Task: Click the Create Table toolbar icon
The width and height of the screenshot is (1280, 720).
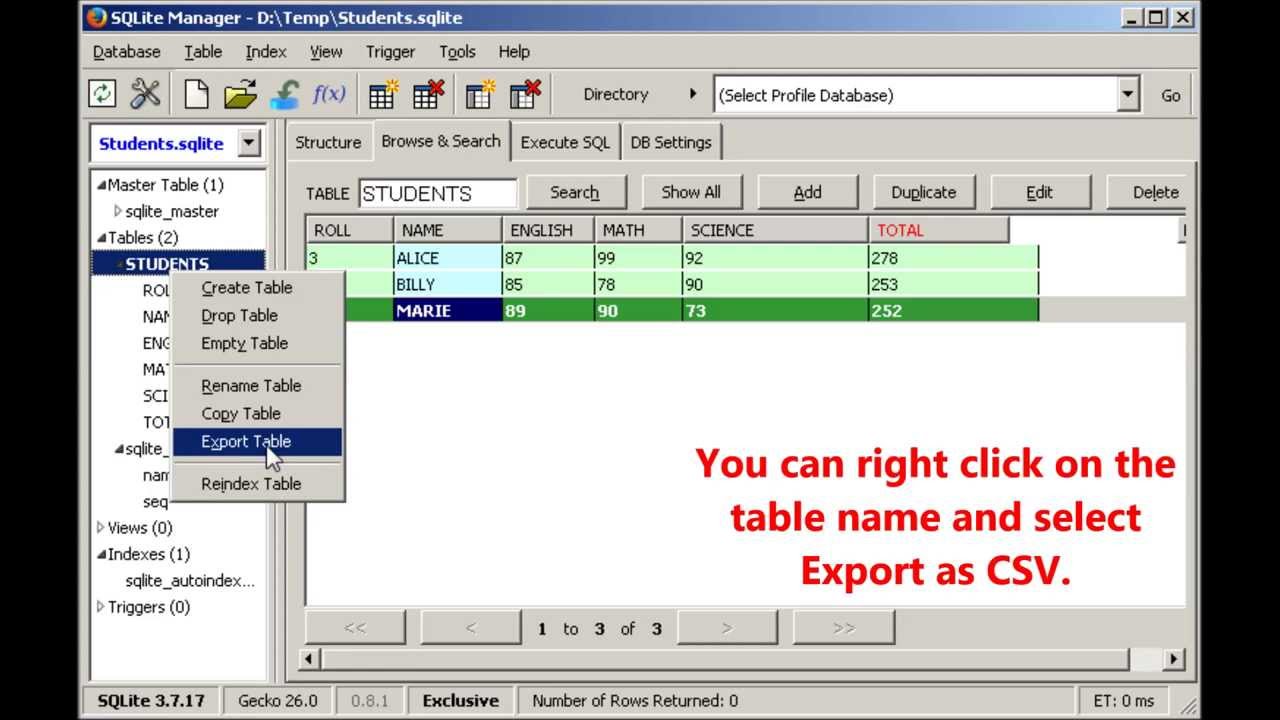Action: (x=384, y=95)
